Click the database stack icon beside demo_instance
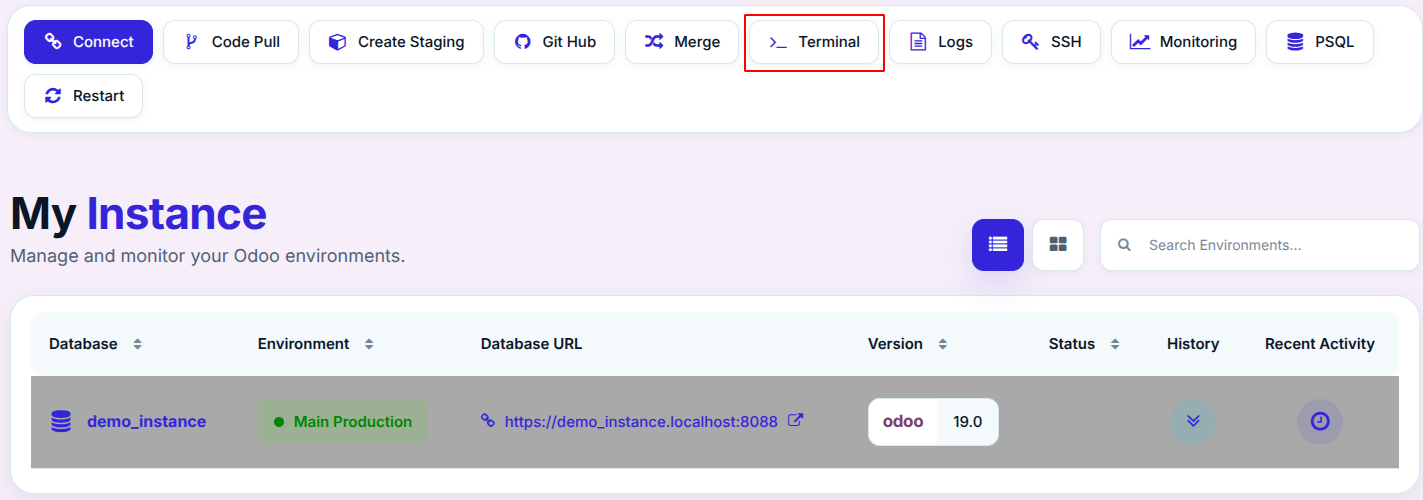The height and width of the screenshot is (500, 1423). (61, 422)
